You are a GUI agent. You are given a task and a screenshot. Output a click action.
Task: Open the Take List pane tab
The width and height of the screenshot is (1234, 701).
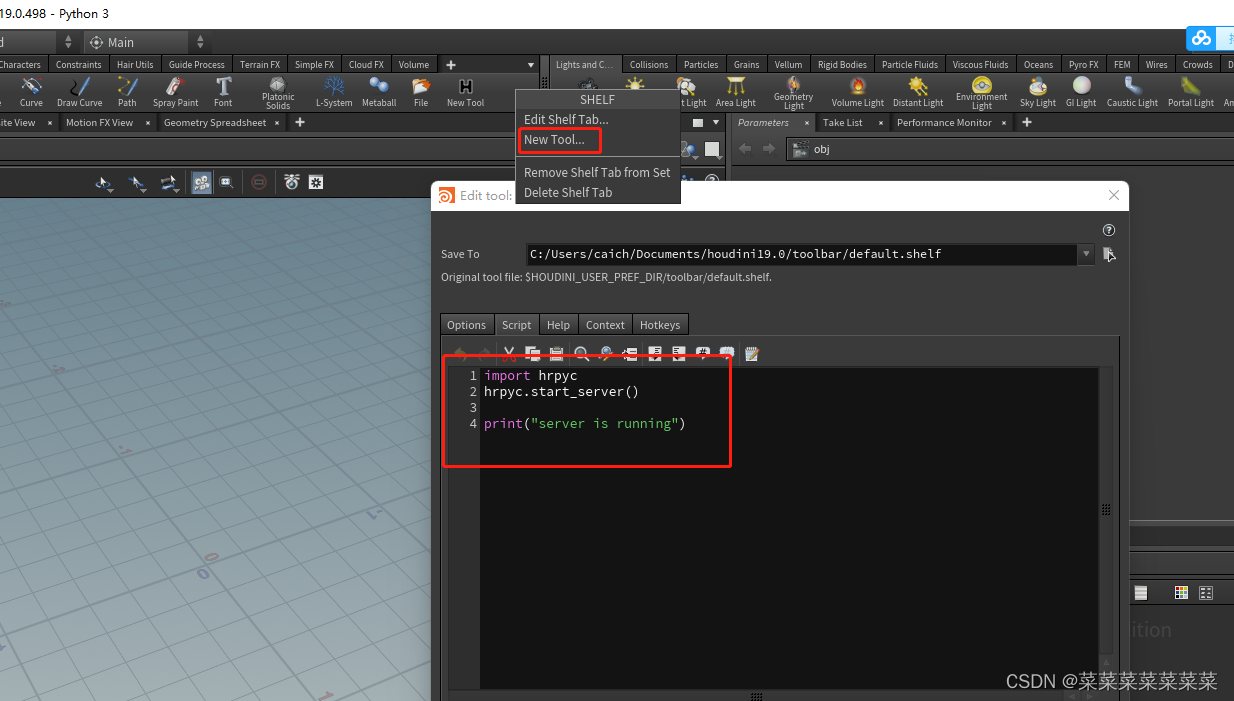[x=843, y=122]
